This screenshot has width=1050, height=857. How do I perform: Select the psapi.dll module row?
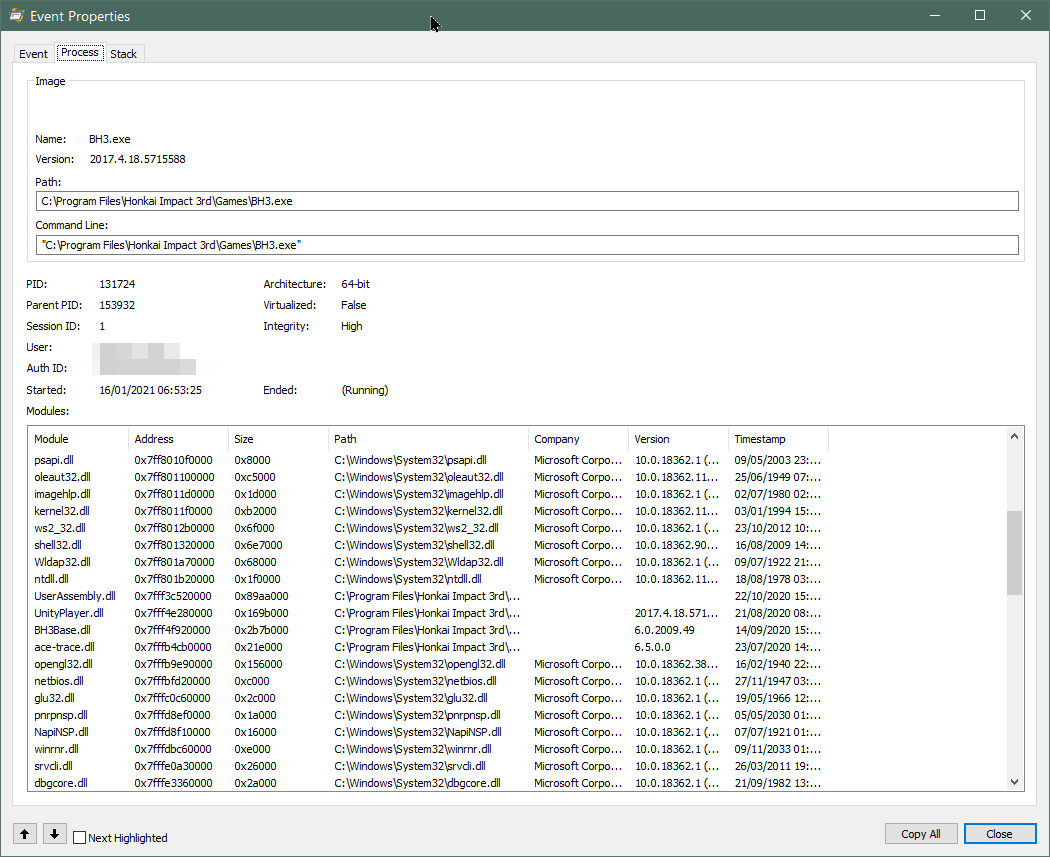click(x=429, y=460)
